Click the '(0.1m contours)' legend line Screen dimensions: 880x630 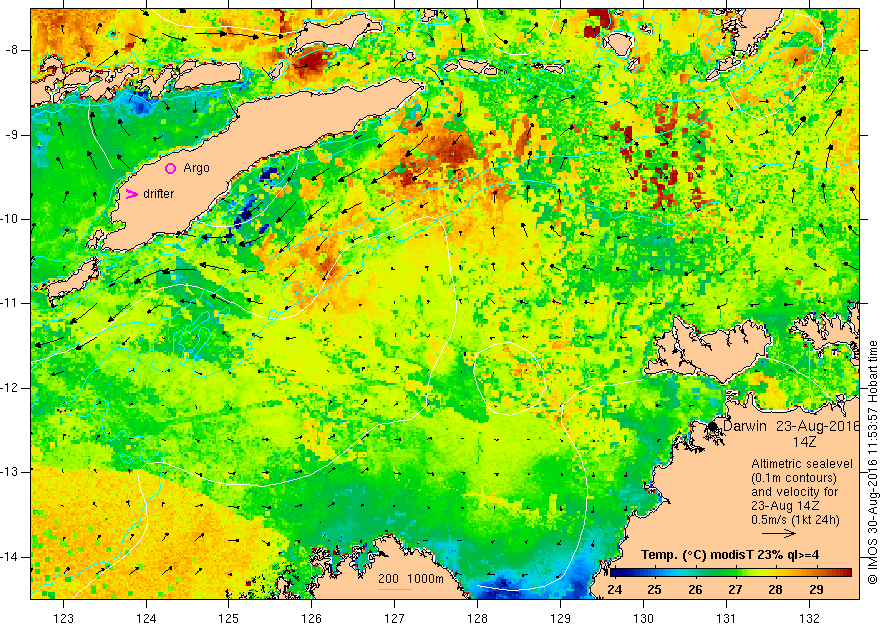click(x=794, y=478)
